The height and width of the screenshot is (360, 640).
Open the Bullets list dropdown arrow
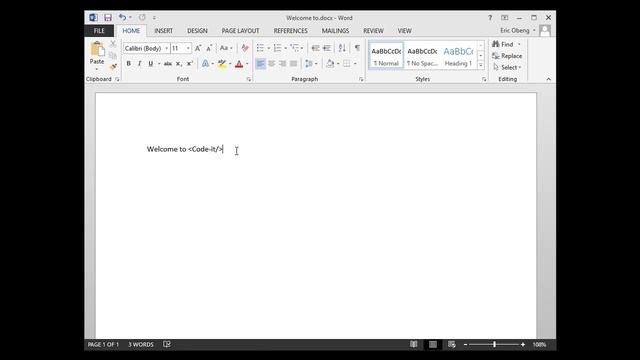(268, 48)
